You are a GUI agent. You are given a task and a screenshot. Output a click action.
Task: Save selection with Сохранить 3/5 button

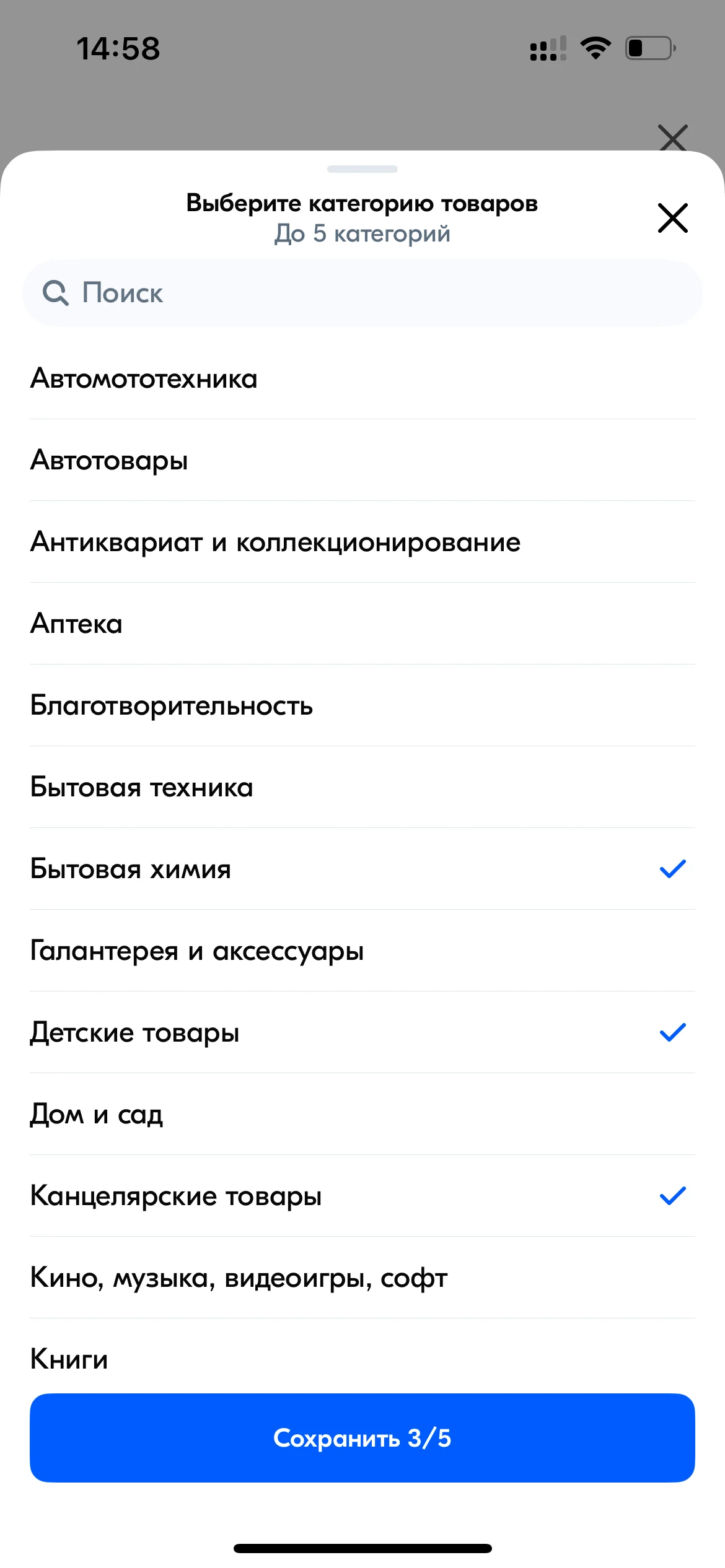[362, 1437]
